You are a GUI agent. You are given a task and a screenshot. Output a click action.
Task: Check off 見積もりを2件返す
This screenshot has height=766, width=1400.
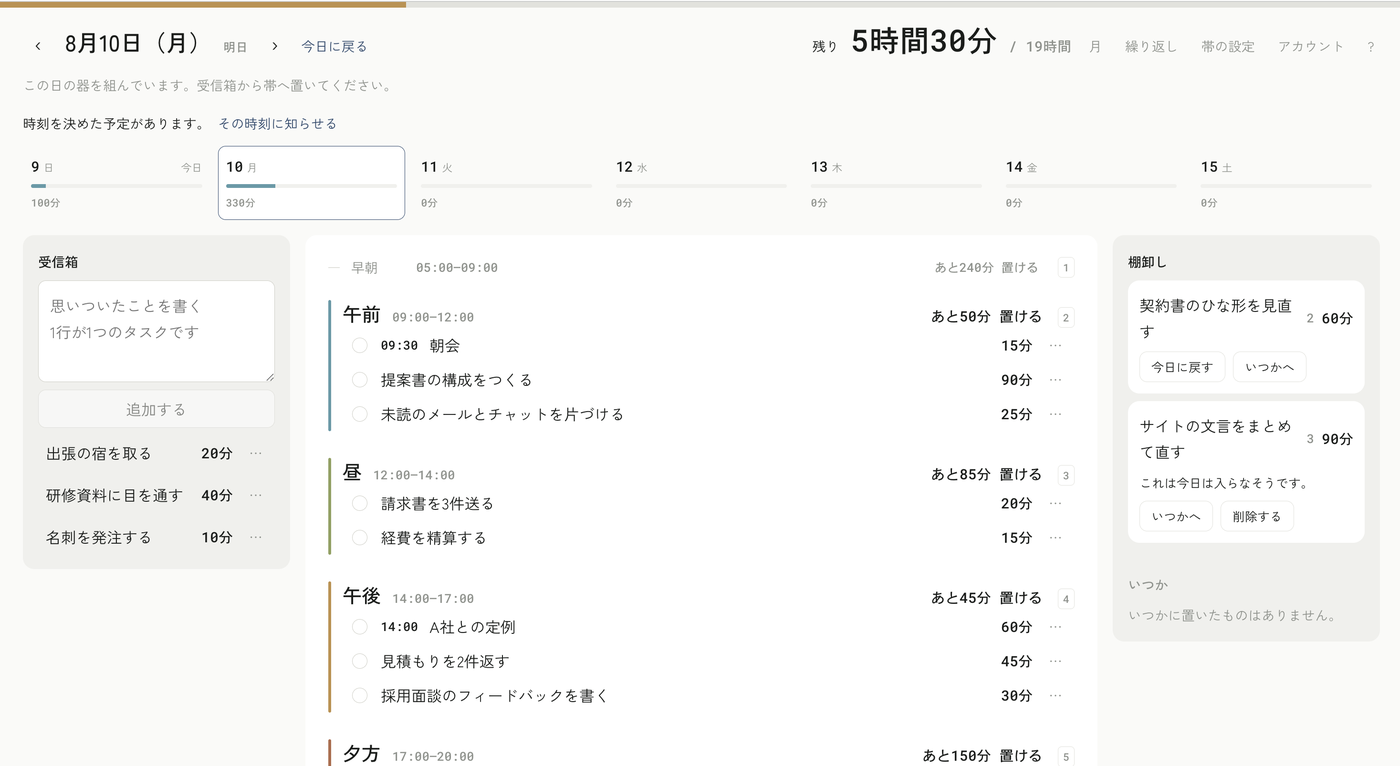point(360,661)
